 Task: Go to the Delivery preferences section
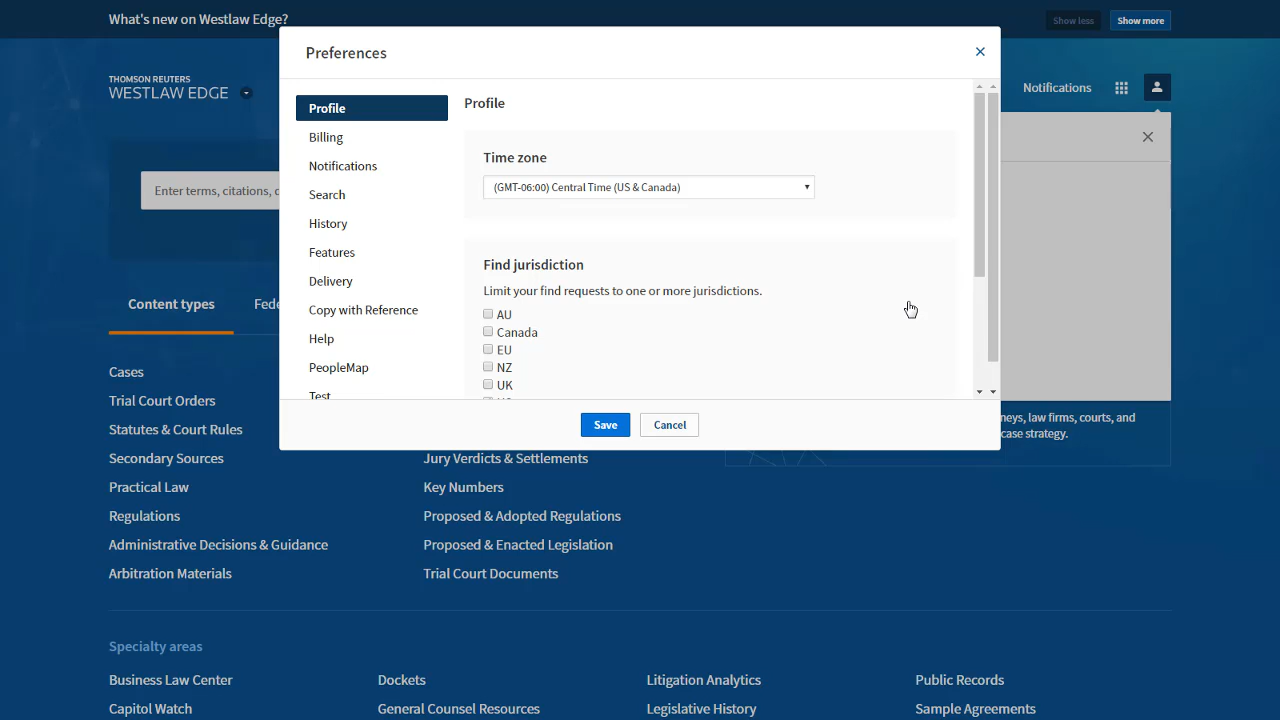331,281
